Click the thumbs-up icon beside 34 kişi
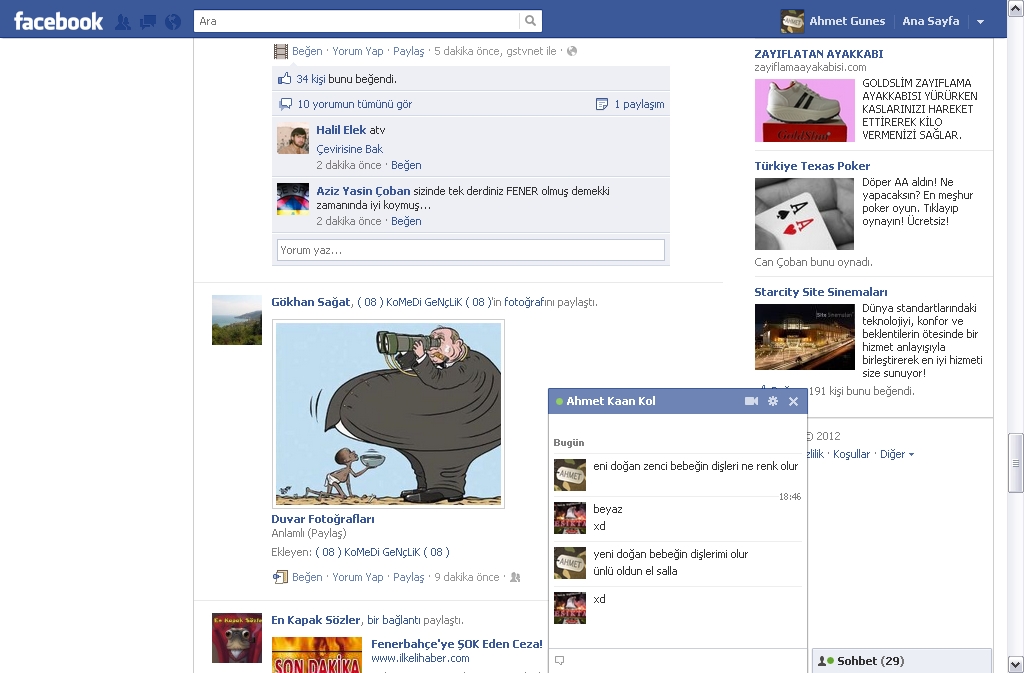Screen dimensions: 1024x673 tap(284, 78)
